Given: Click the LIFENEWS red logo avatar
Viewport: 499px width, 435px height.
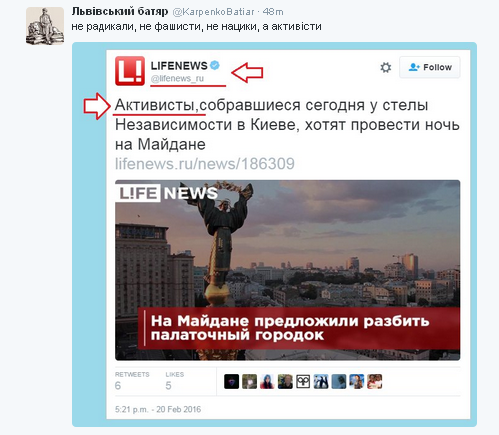Looking at the screenshot, I should pyautogui.click(x=130, y=71).
